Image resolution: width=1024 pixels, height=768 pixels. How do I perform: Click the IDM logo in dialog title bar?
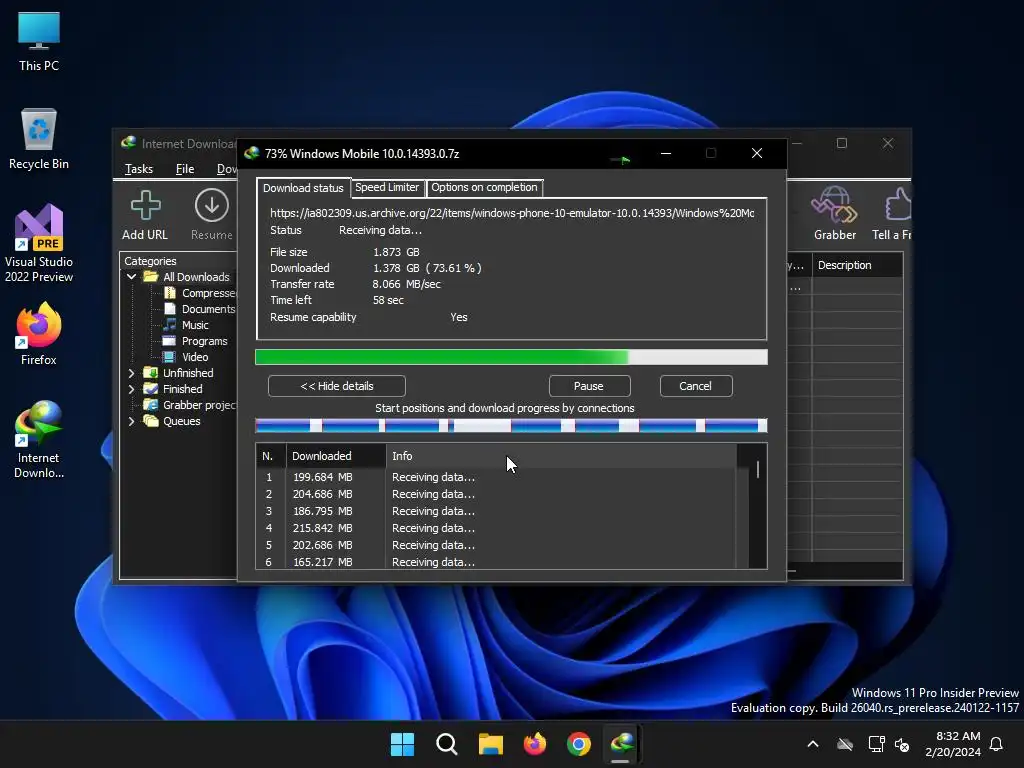click(252, 153)
